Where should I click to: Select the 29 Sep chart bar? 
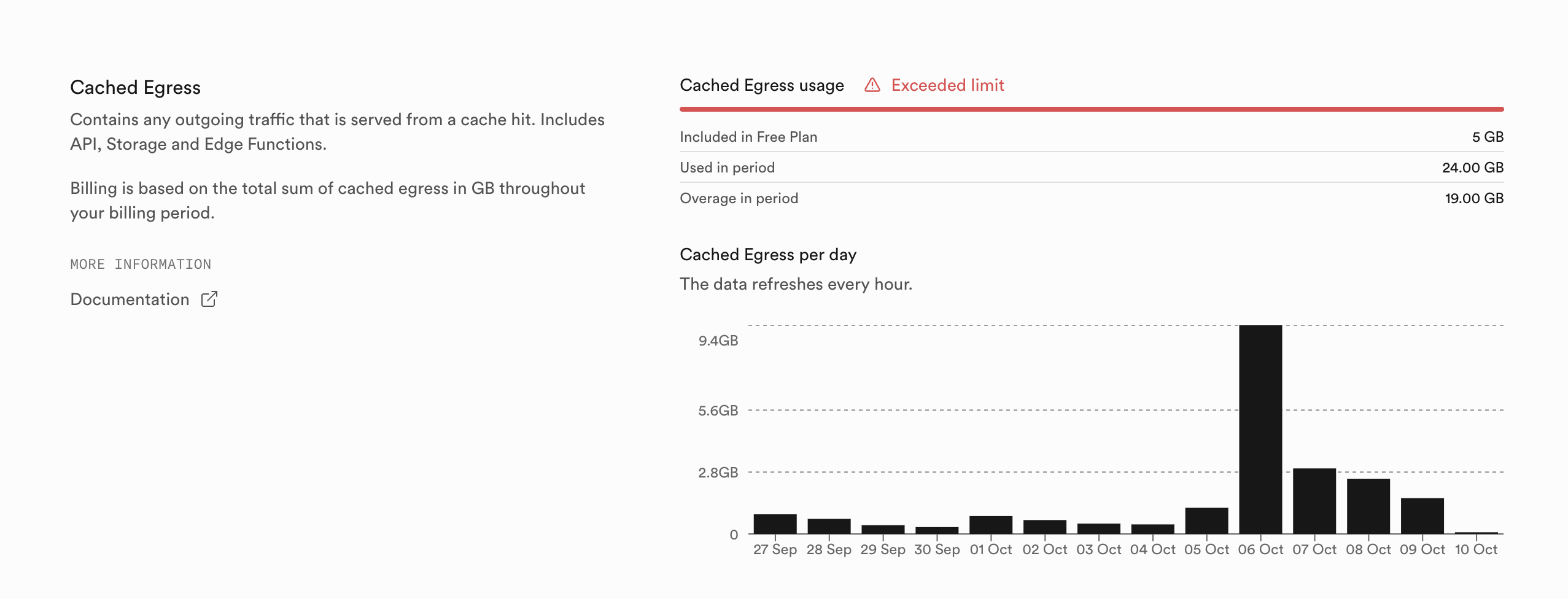(883, 529)
